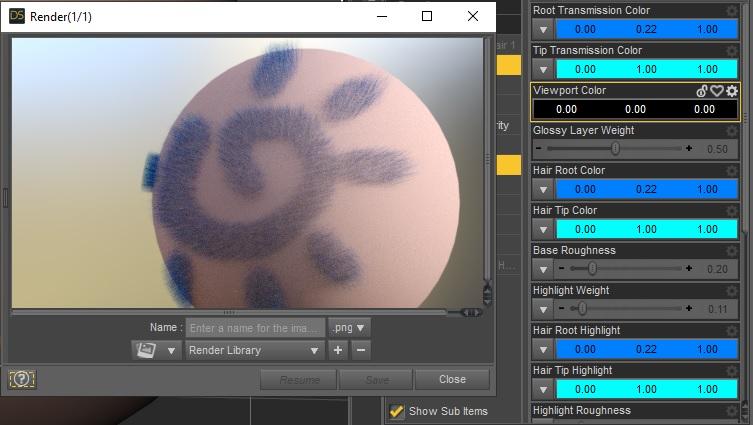Toggle the Show Sub Items checkbox

(397, 411)
